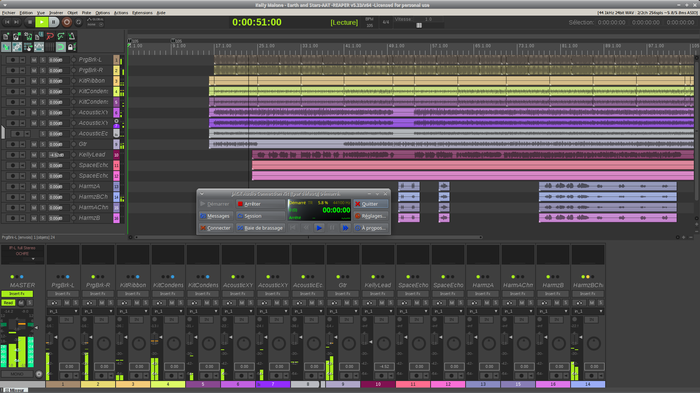The width and height of the screenshot is (700, 393).
Task: Click the green Play button
Action: pos(42,22)
